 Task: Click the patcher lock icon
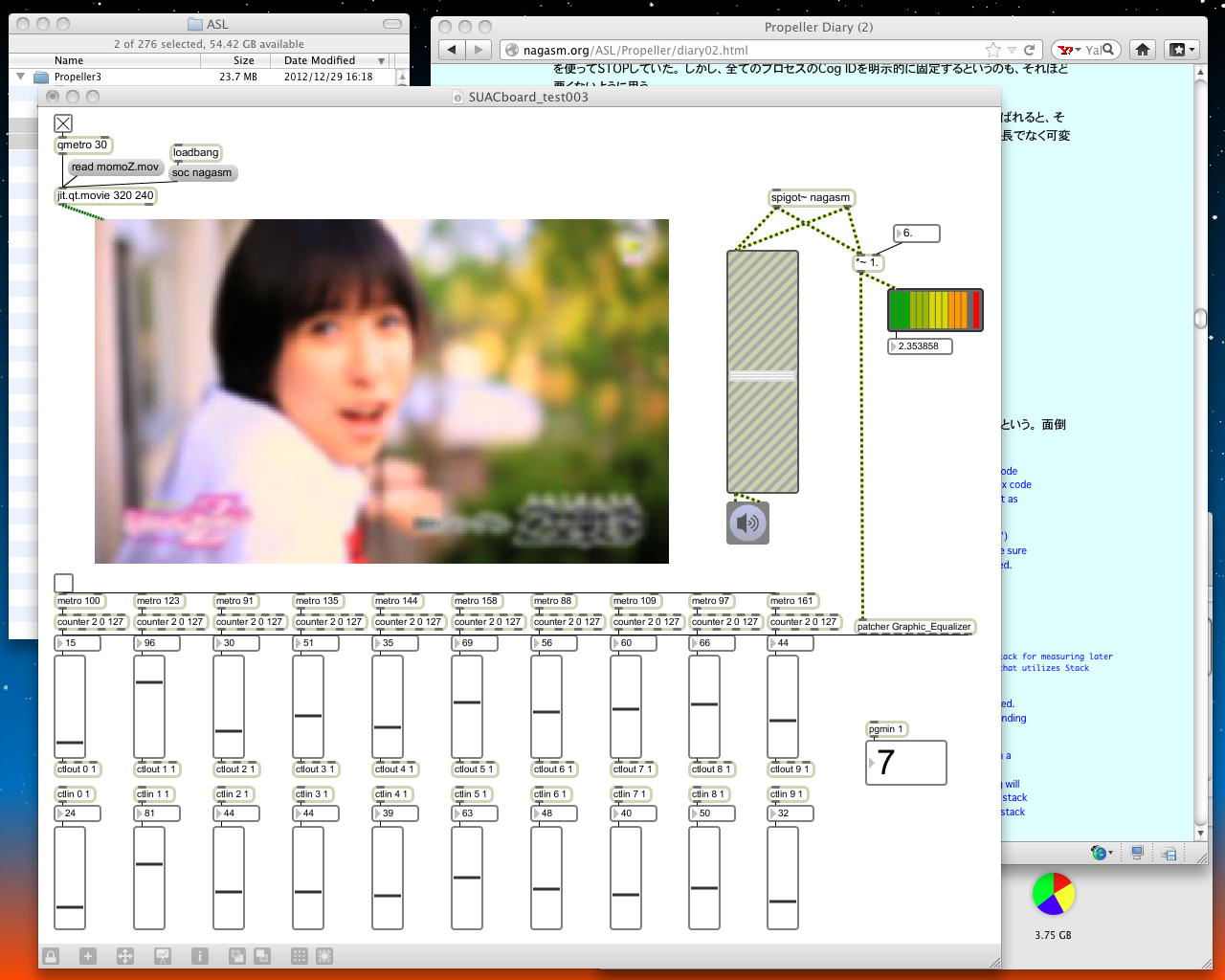pos(51,956)
